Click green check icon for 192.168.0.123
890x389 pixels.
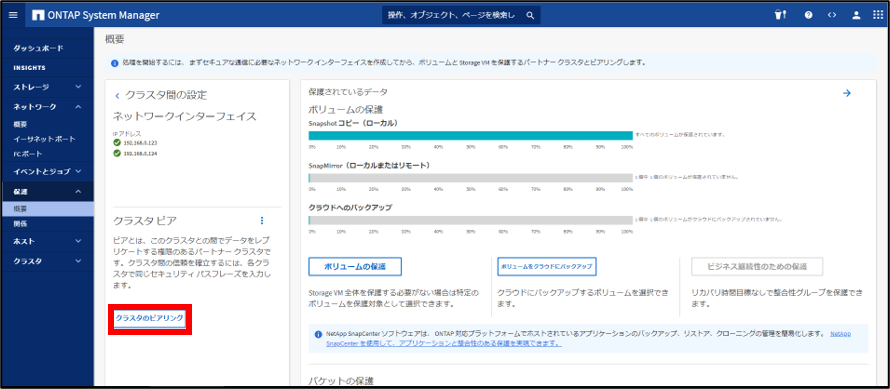pyautogui.click(x=117, y=143)
